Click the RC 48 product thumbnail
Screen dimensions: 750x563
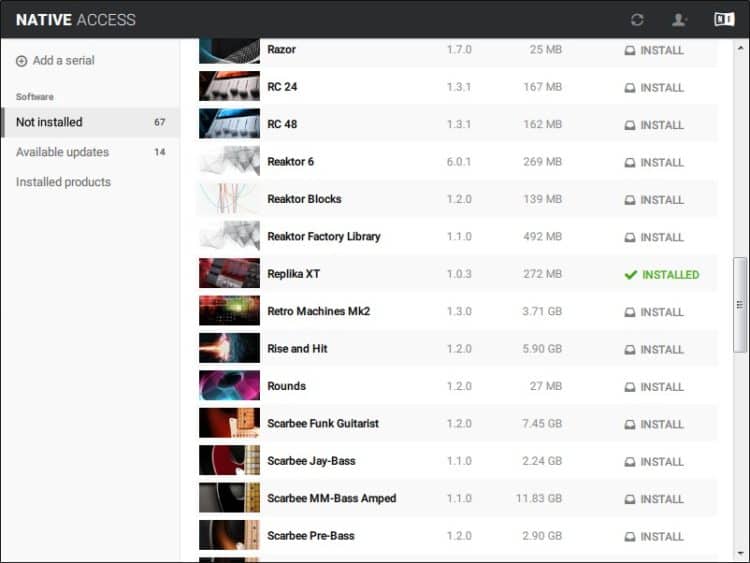[x=229, y=123]
